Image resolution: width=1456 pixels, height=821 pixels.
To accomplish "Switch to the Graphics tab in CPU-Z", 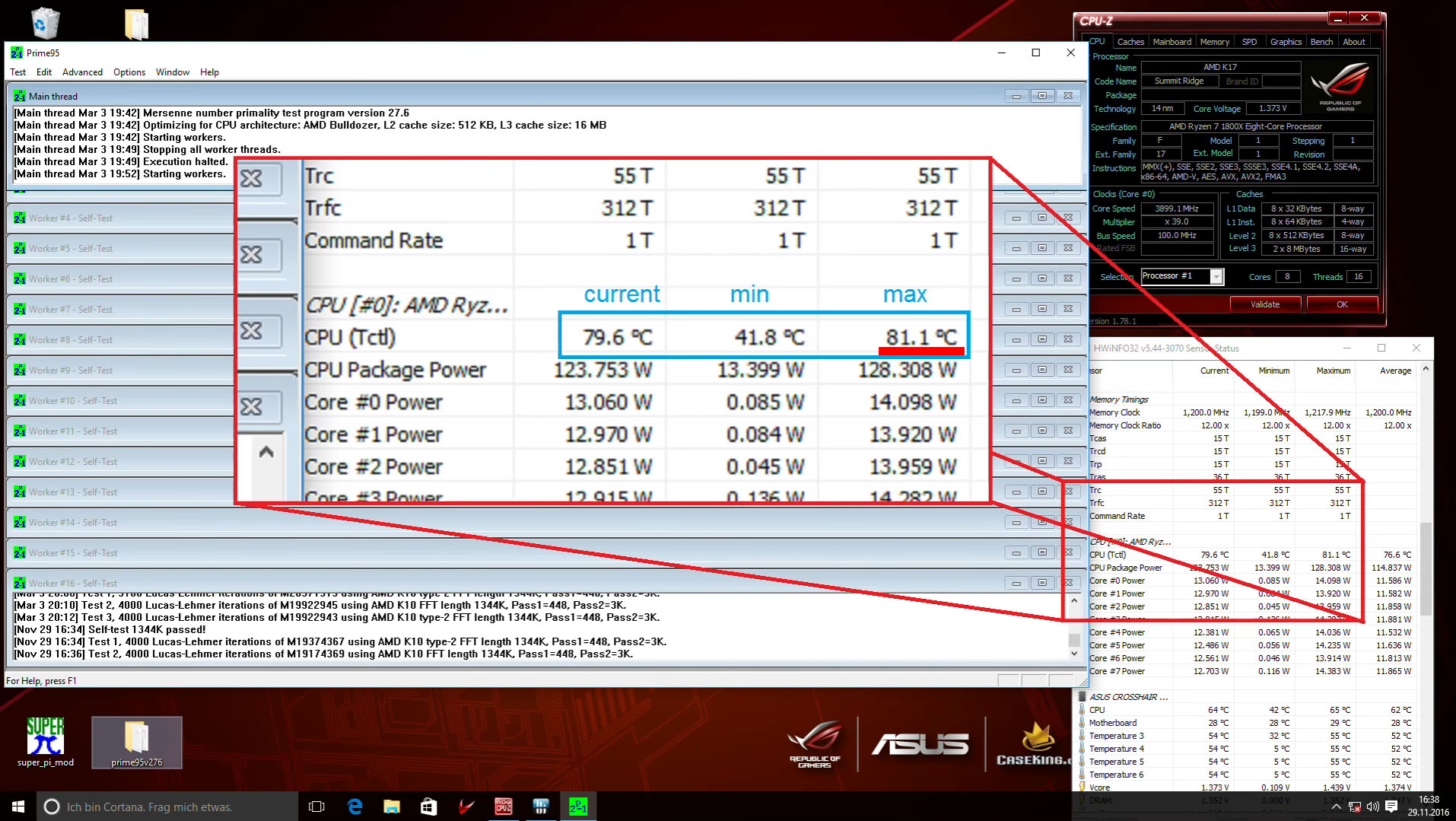I will 1286,42.
